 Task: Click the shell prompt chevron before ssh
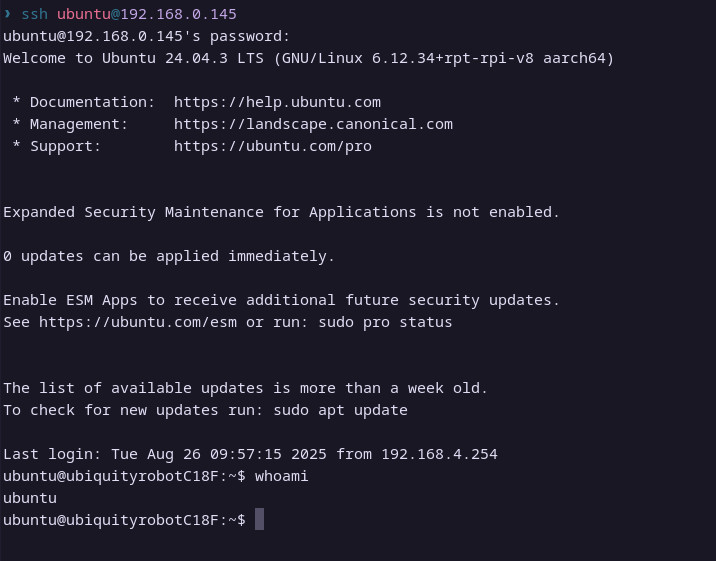click(x=8, y=14)
